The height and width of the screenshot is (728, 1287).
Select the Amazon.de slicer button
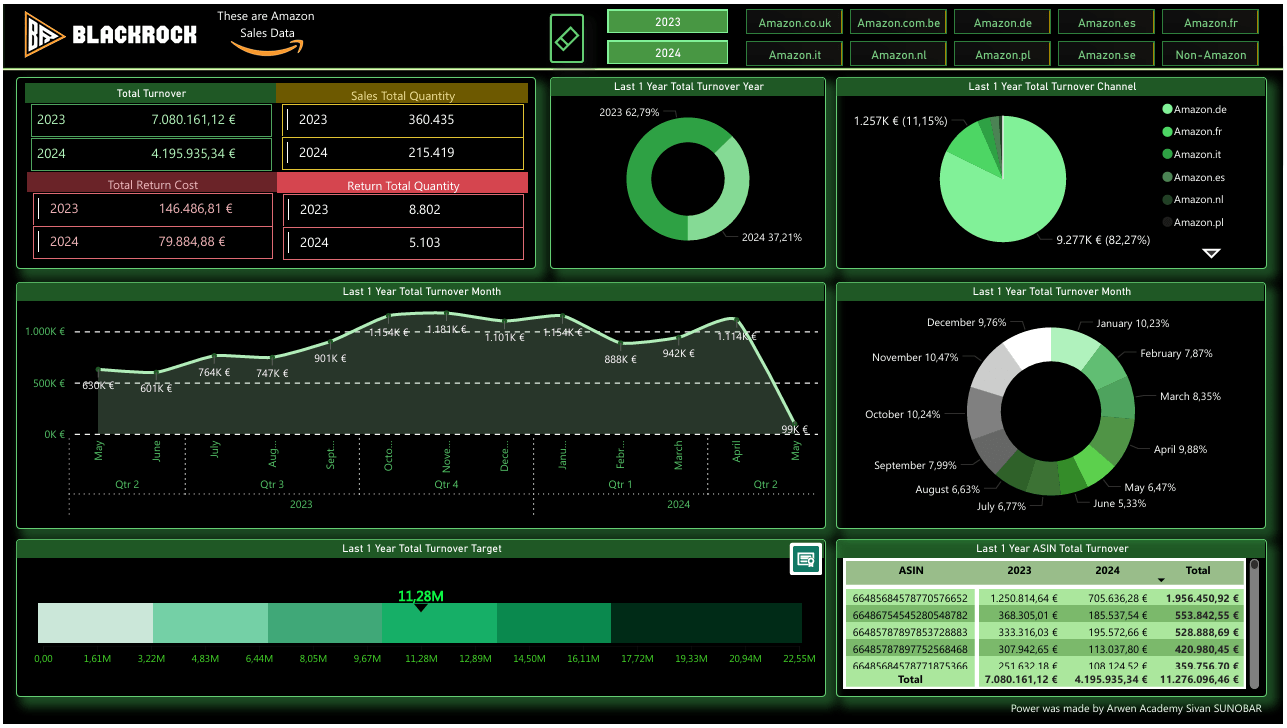[1003, 23]
